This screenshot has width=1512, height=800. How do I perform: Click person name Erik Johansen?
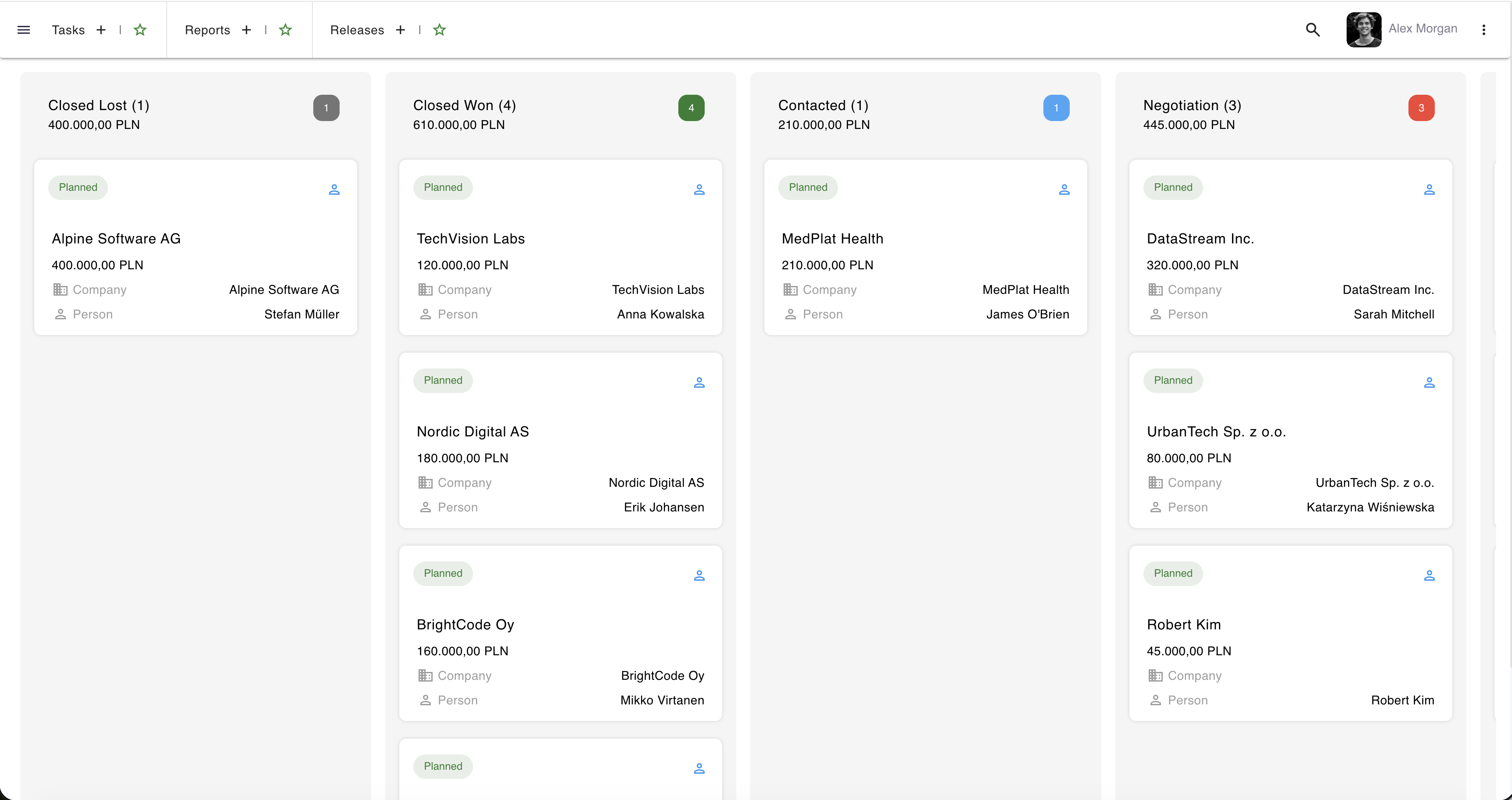(x=664, y=507)
